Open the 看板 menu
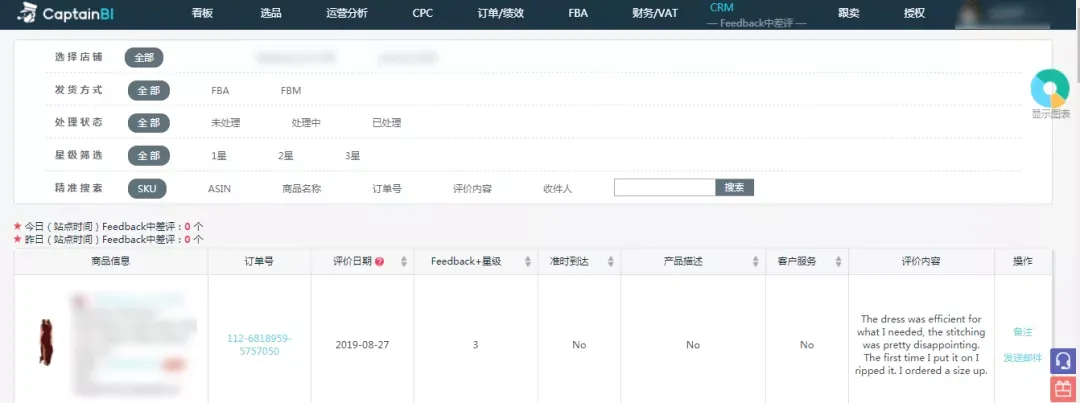The height and width of the screenshot is (403, 1080). (x=202, y=13)
